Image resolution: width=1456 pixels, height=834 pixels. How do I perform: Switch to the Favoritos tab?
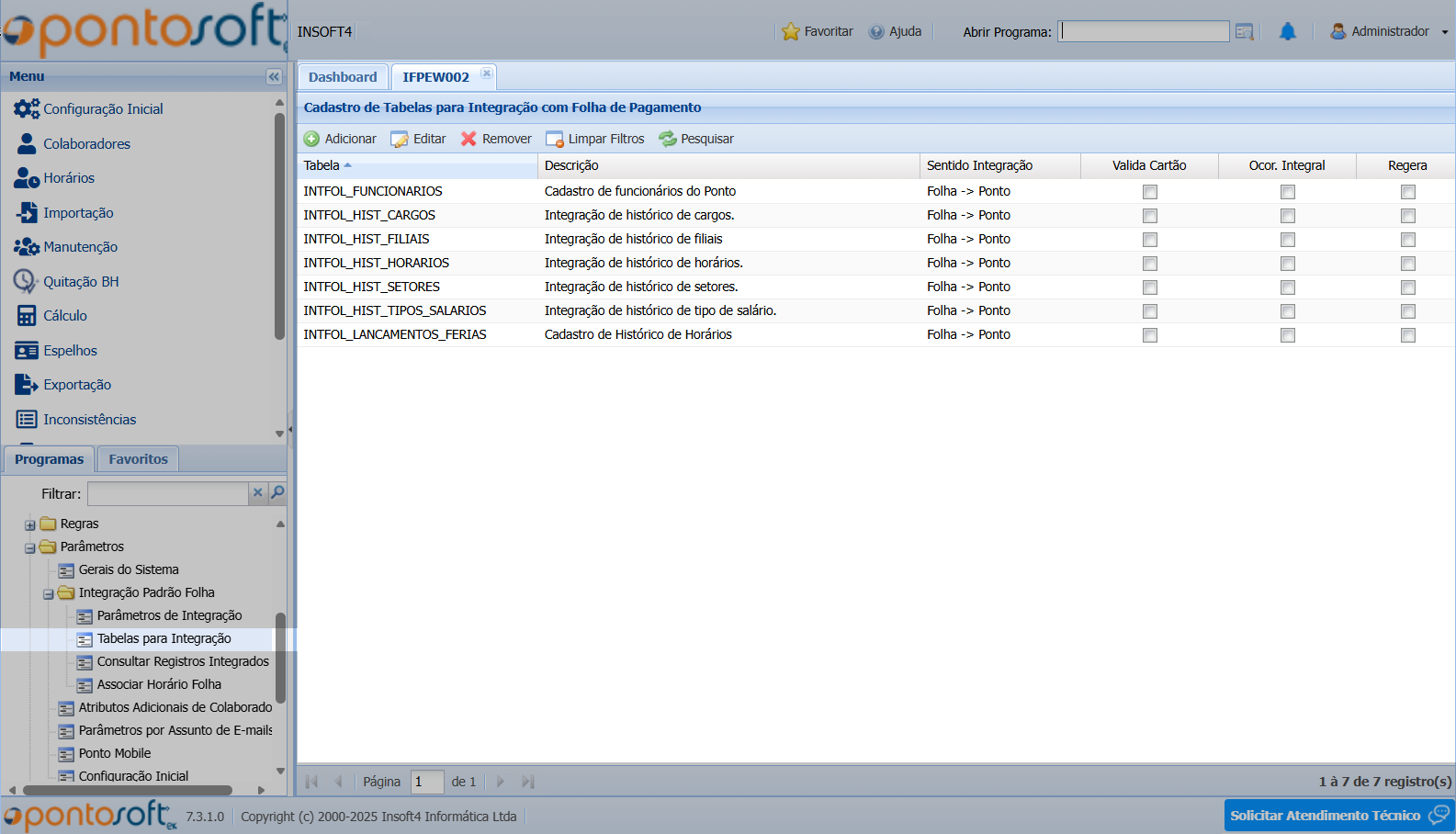pos(138,459)
